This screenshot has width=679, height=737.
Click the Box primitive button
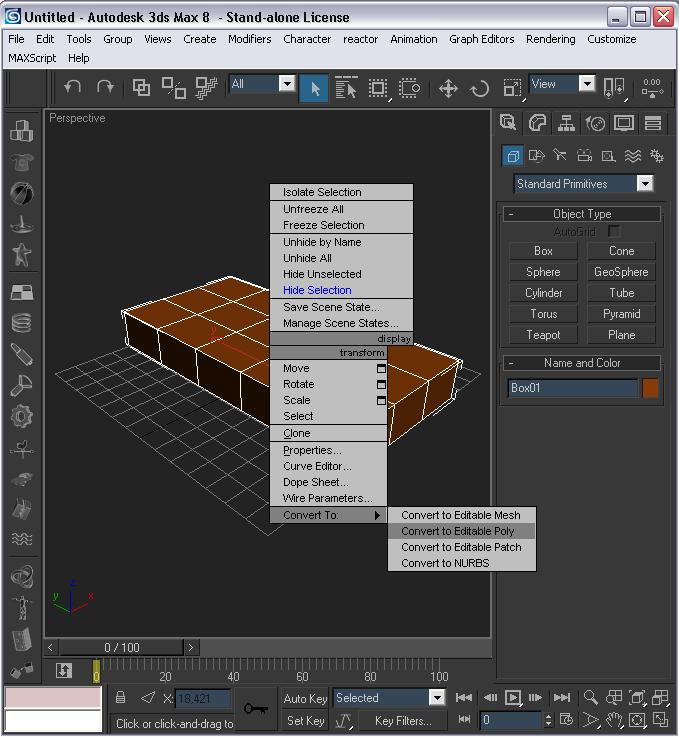click(543, 251)
